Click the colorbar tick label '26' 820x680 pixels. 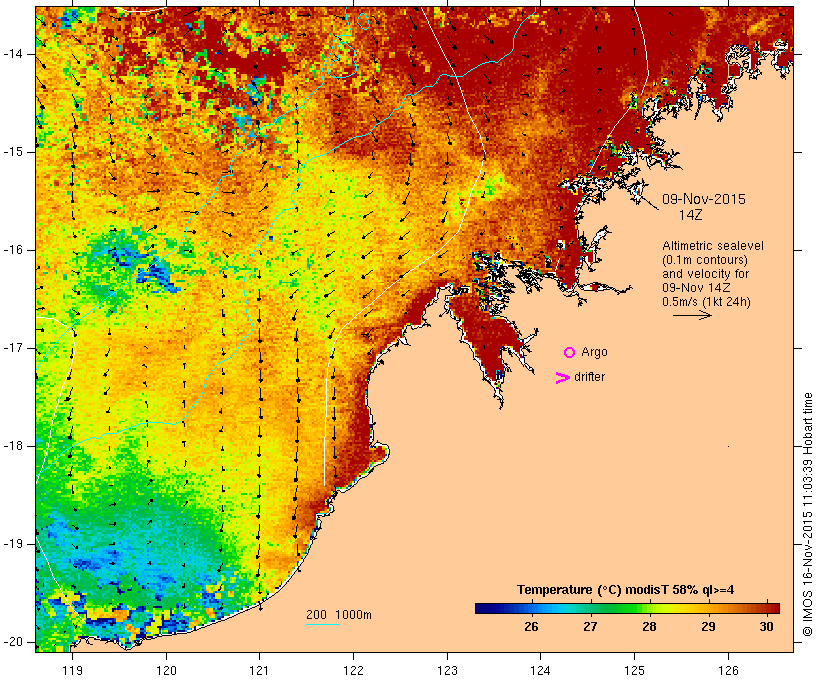coord(531,627)
